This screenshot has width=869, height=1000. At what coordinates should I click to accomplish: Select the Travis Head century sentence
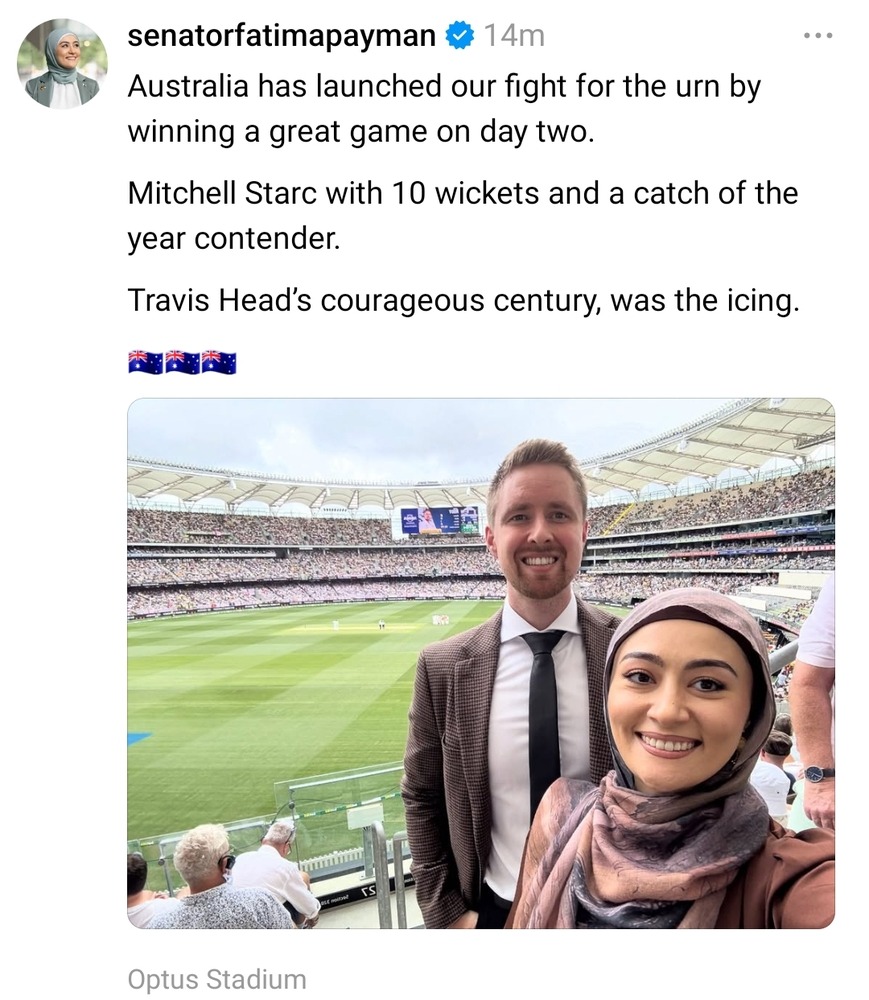(x=464, y=300)
